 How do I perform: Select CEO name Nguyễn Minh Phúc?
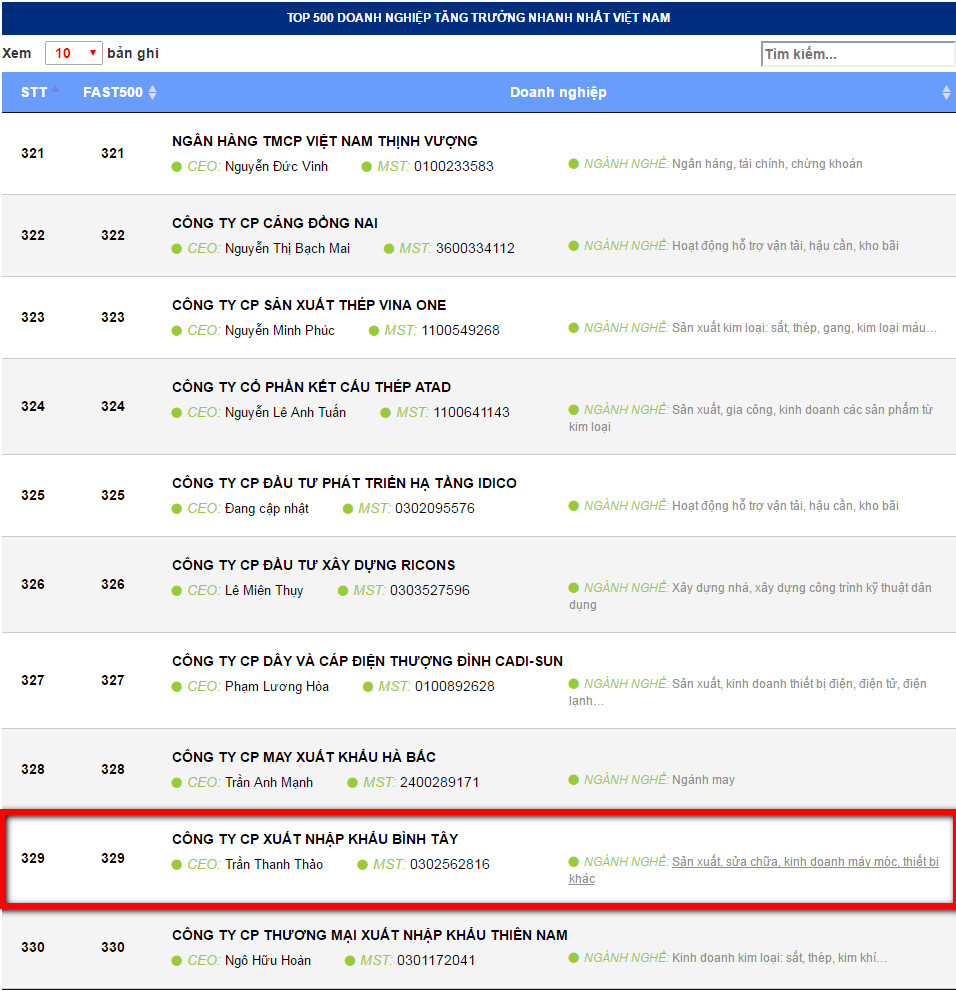pos(280,331)
